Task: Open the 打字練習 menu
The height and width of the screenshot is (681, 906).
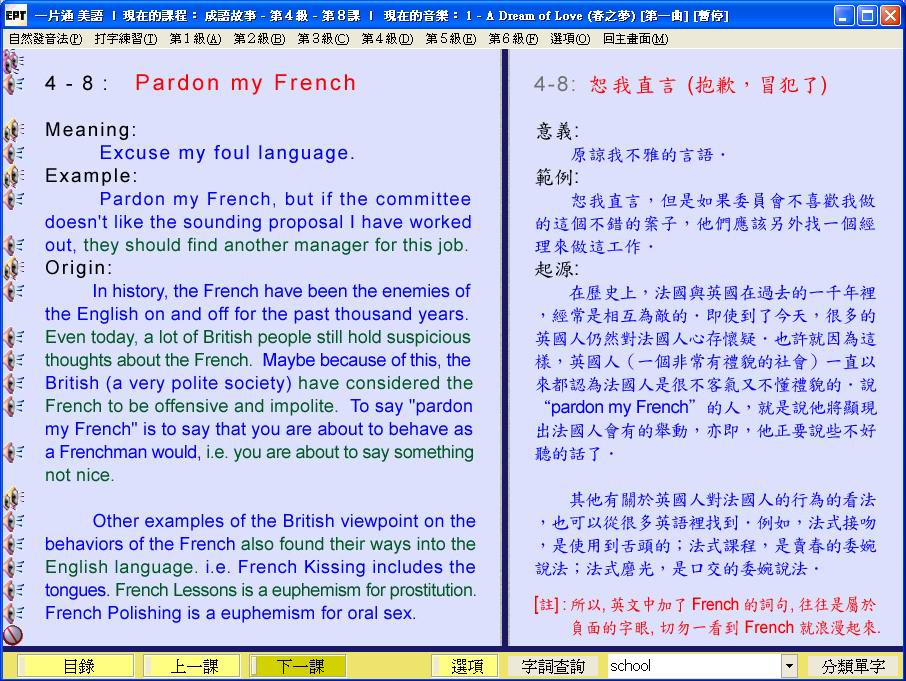Action: point(126,39)
